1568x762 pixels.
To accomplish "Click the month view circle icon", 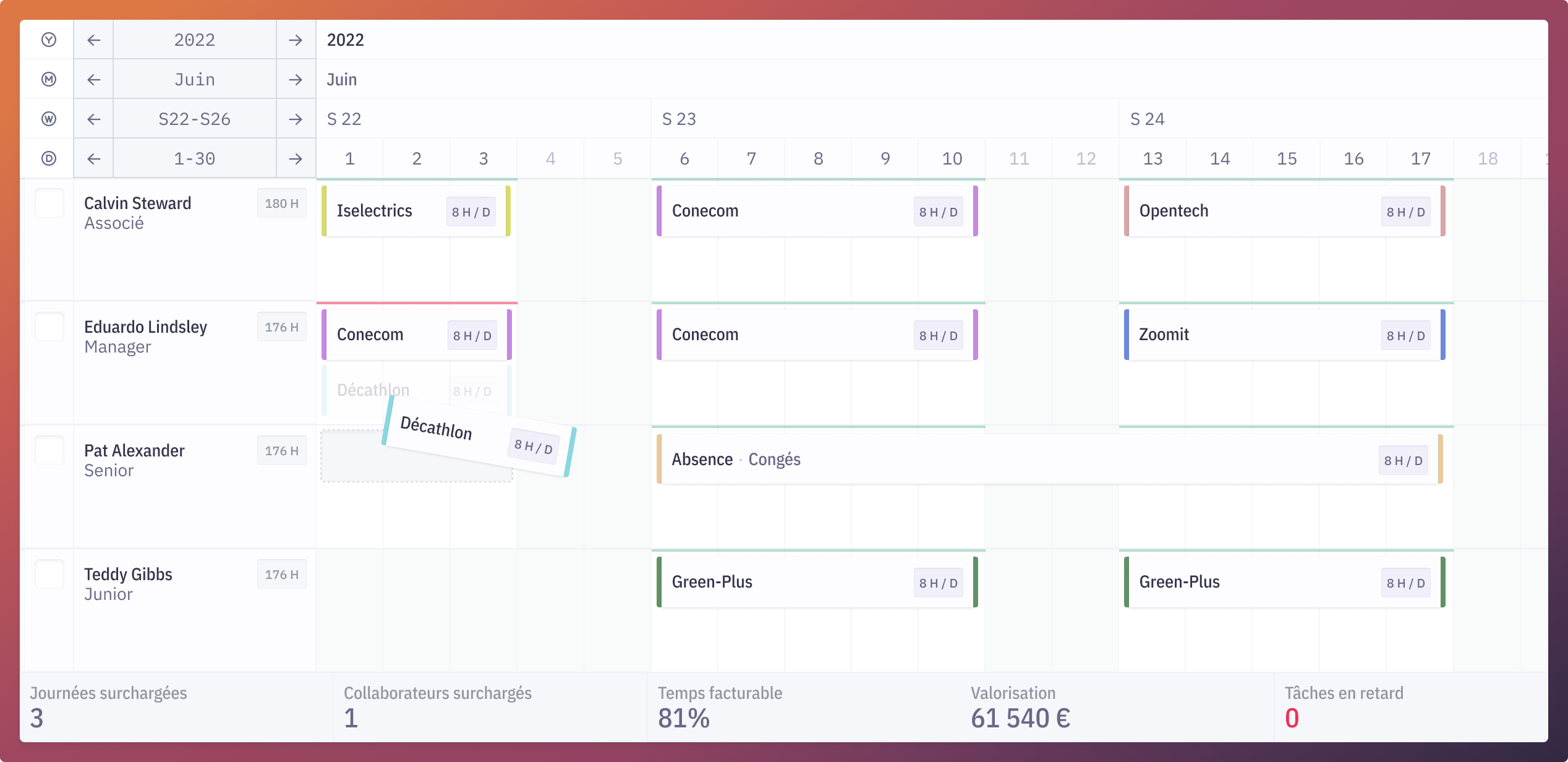I will tap(49, 79).
